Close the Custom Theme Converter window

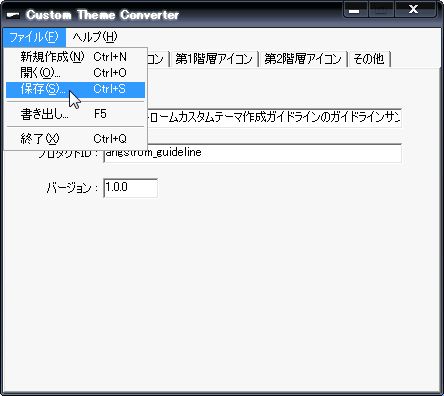click(415, 10)
